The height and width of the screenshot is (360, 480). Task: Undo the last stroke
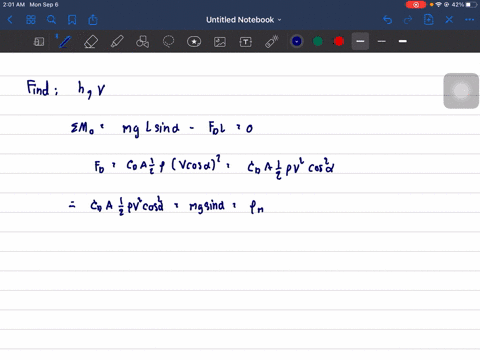pos(387,20)
